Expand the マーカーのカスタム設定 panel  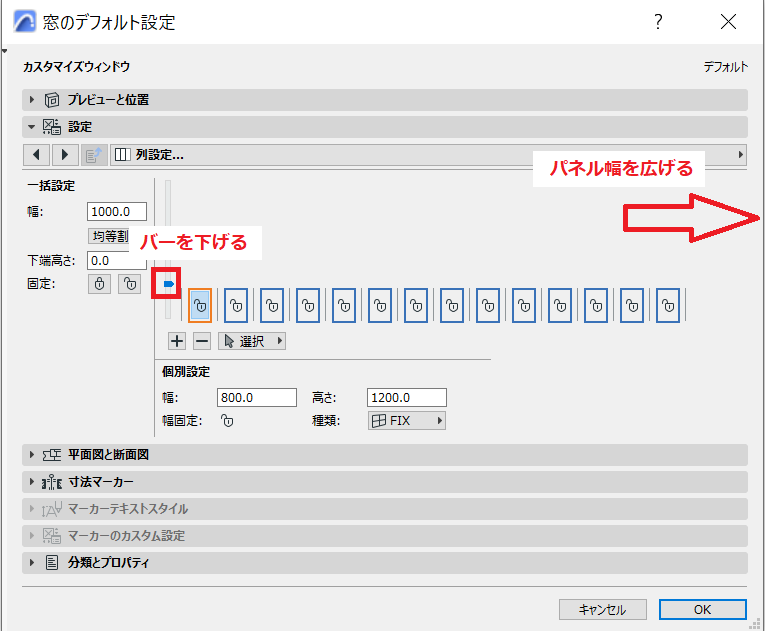pos(385,536)
